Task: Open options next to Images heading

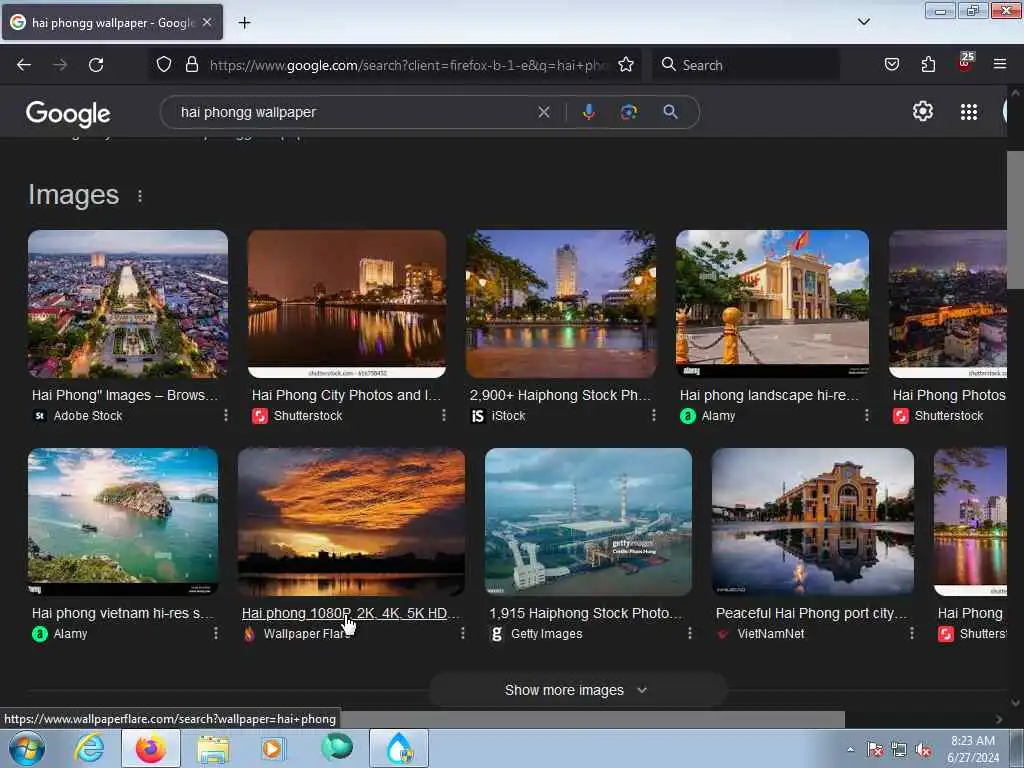Action: coord(140,196)
